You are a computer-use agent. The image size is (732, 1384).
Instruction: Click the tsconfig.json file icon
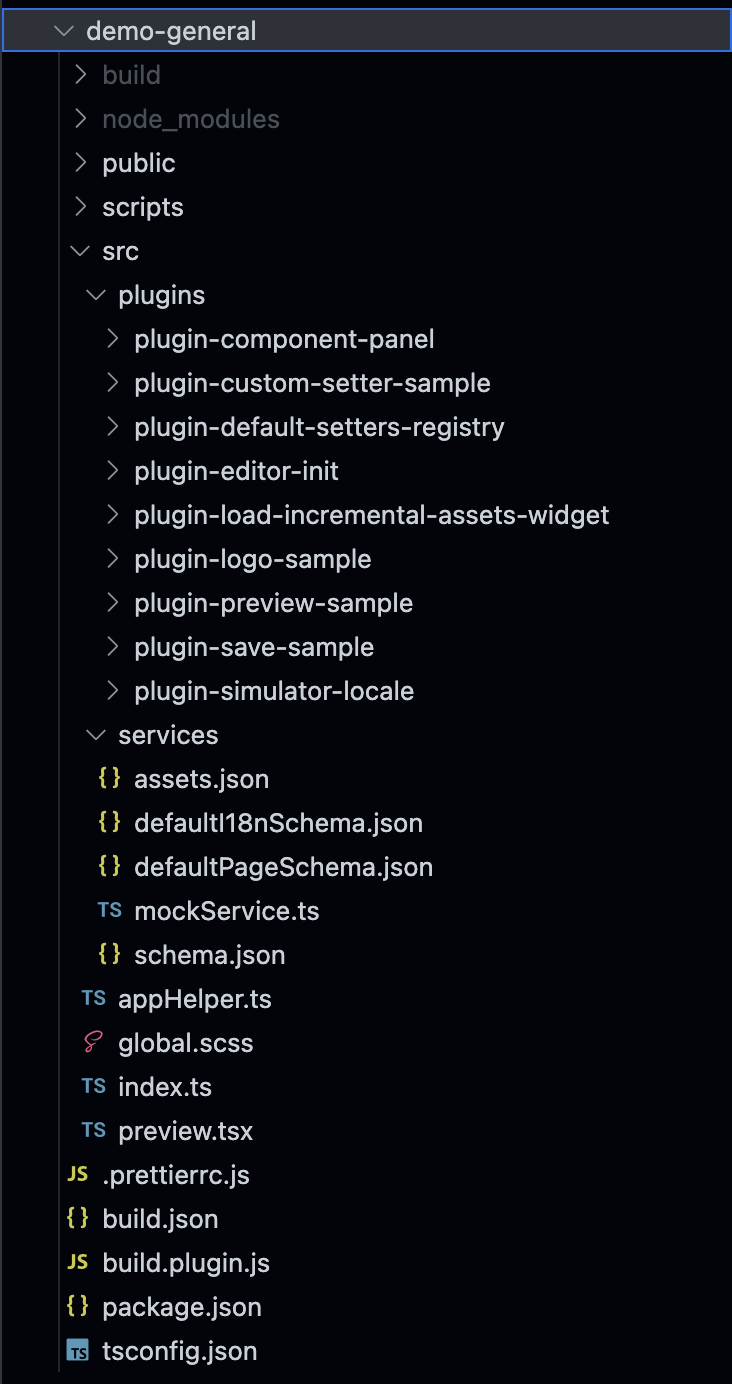77,1351
